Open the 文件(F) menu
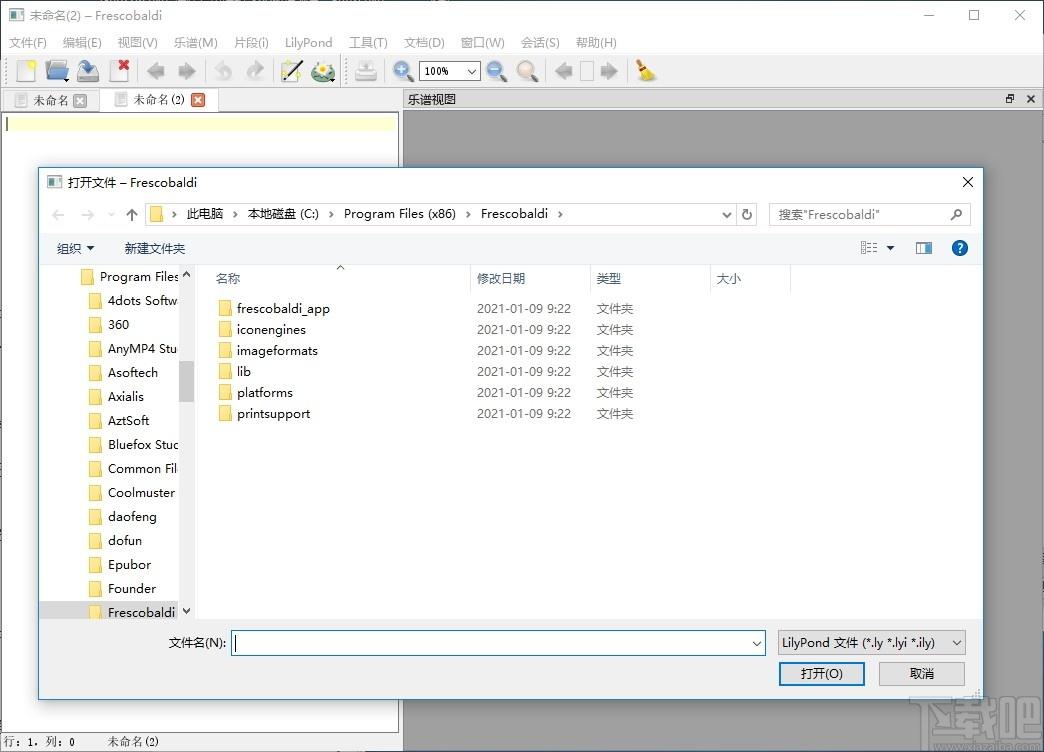 28,43
